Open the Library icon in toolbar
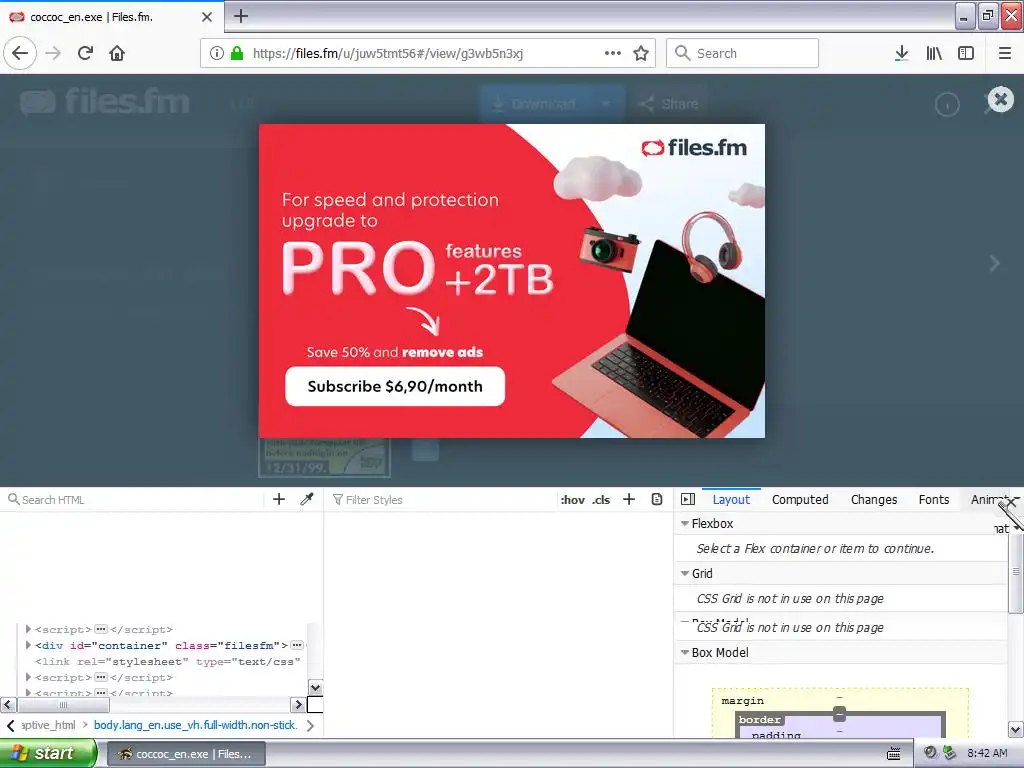This screenshot has width=1024, height=768. (x=934, y=53)
